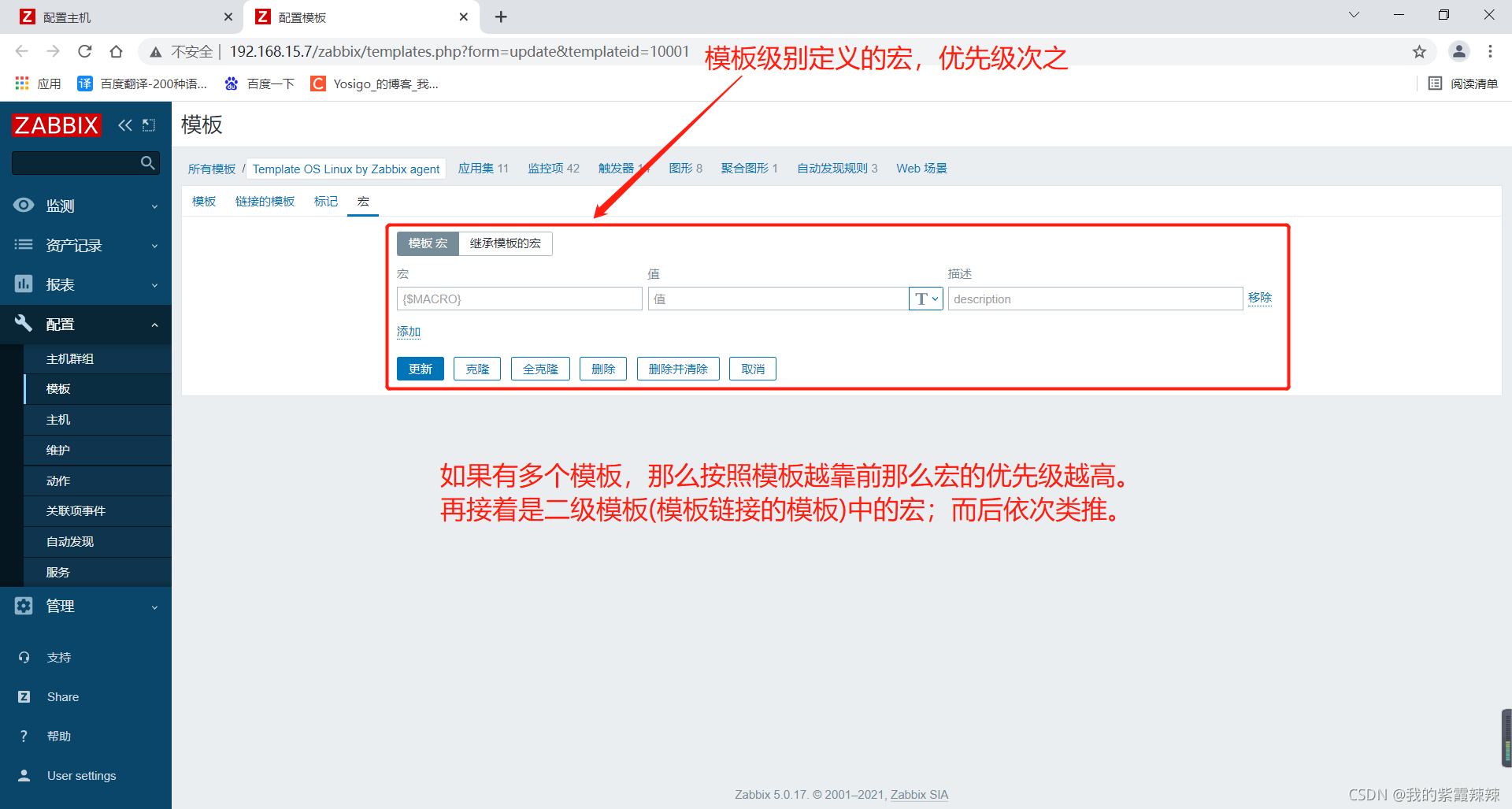This screenshot has height=809, width=1512.
Task: Click the 帮助 question mark icon
Action: pyautogui.click(x=24, y=736)
